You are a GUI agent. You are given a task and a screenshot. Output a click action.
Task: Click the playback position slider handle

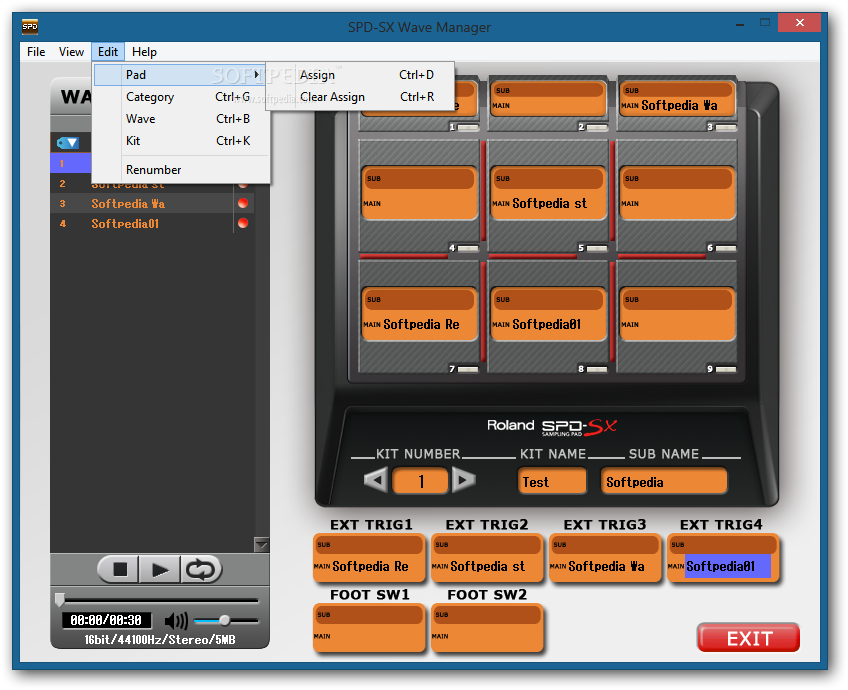pos(60,600)
